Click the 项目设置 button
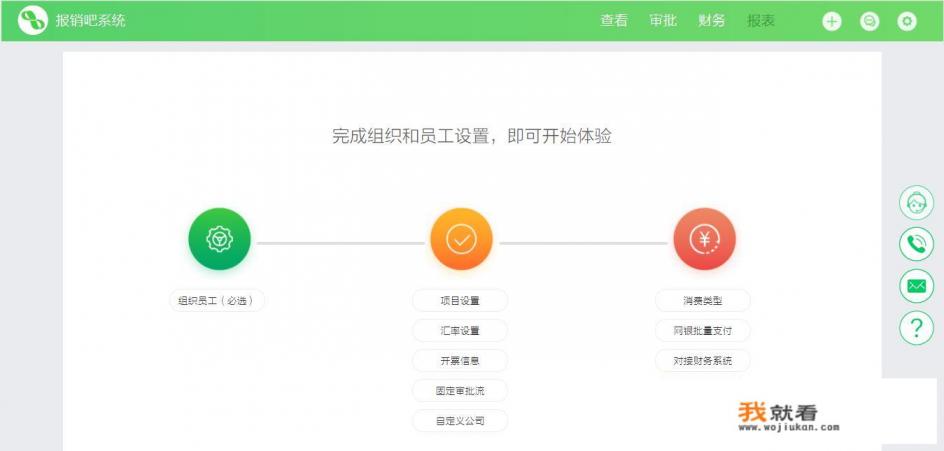 (x=460, y=300)
